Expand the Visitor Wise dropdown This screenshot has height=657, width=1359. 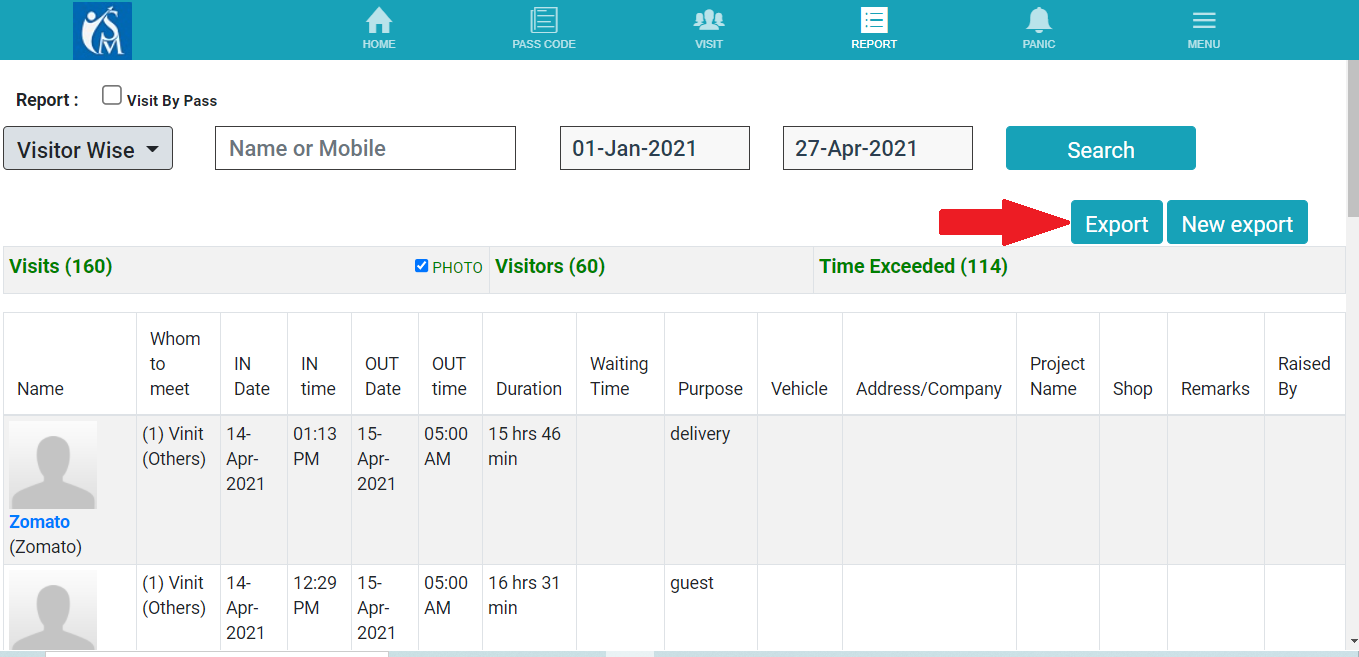(88, 149)
